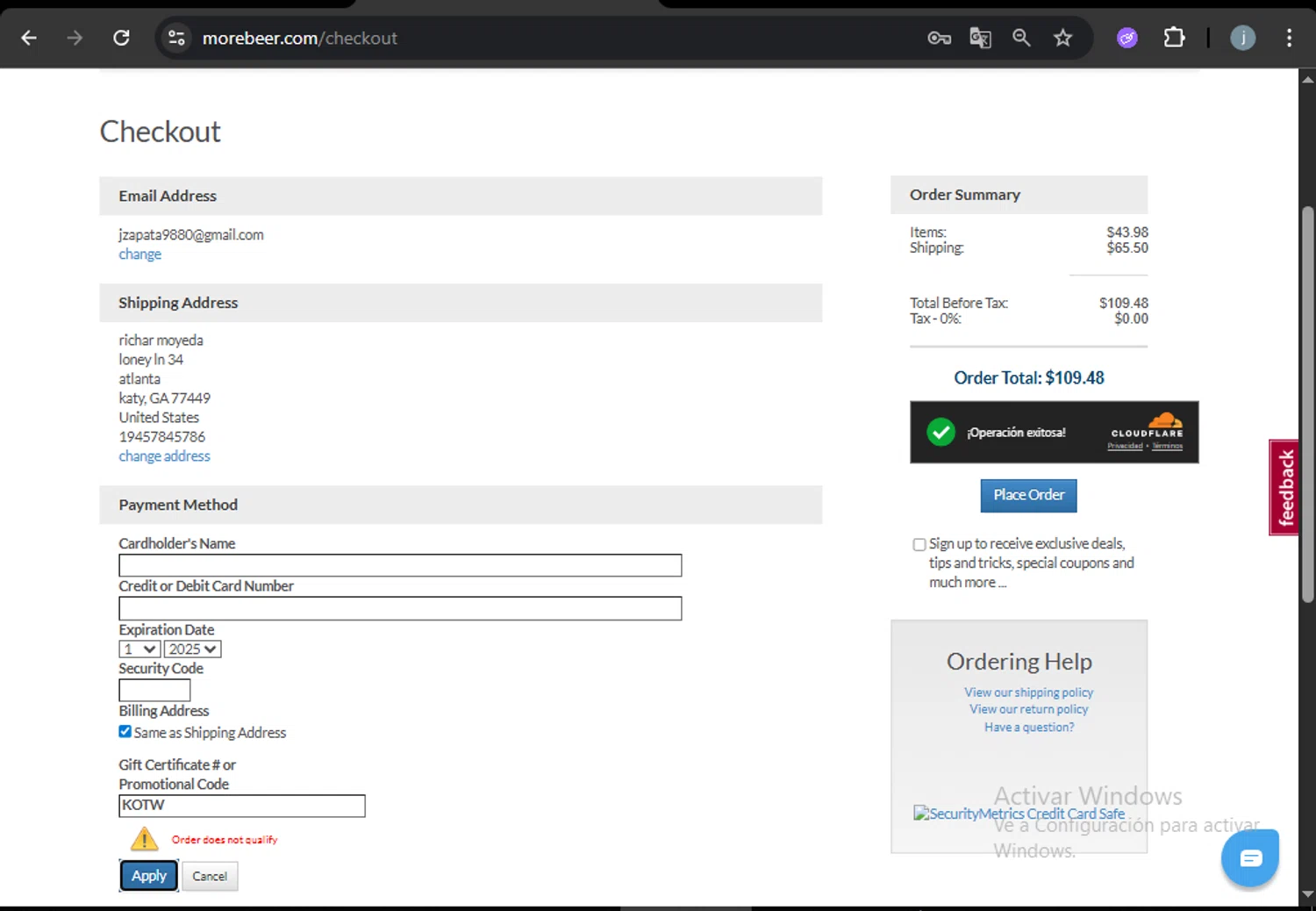1316x911 pixels.
Task: Click Cloudflare Privacidad link
Action: pos(1125,446)
